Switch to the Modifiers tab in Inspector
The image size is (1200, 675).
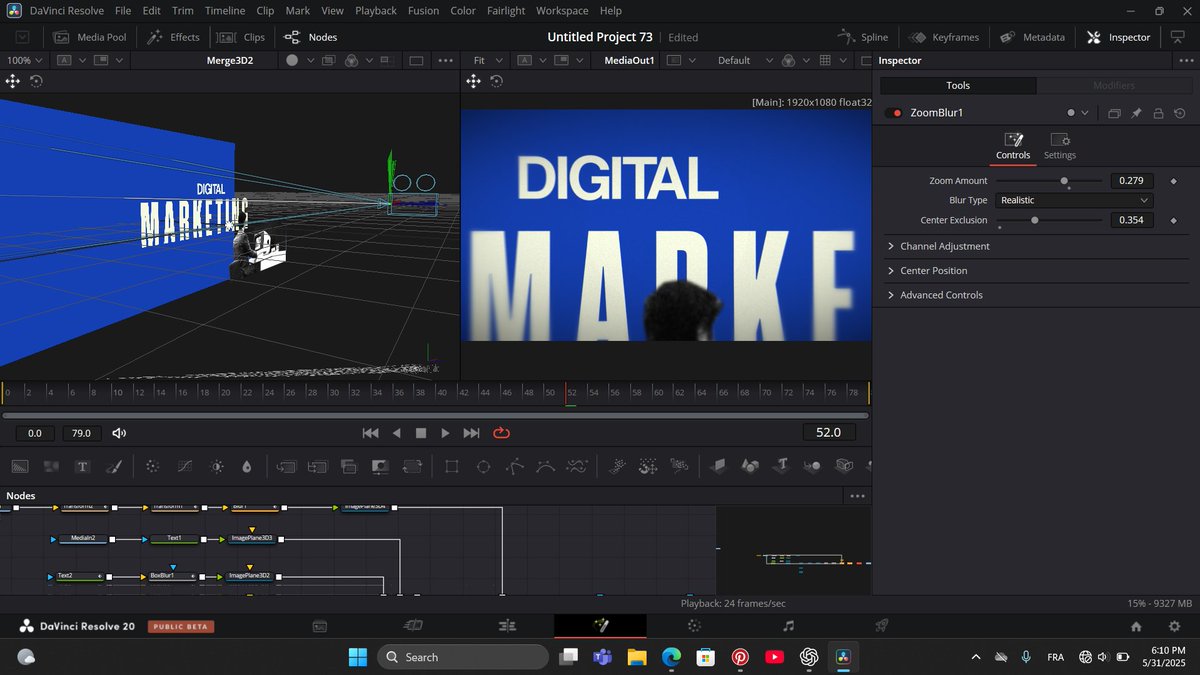pyautogui.click(x=1114, y=85)
